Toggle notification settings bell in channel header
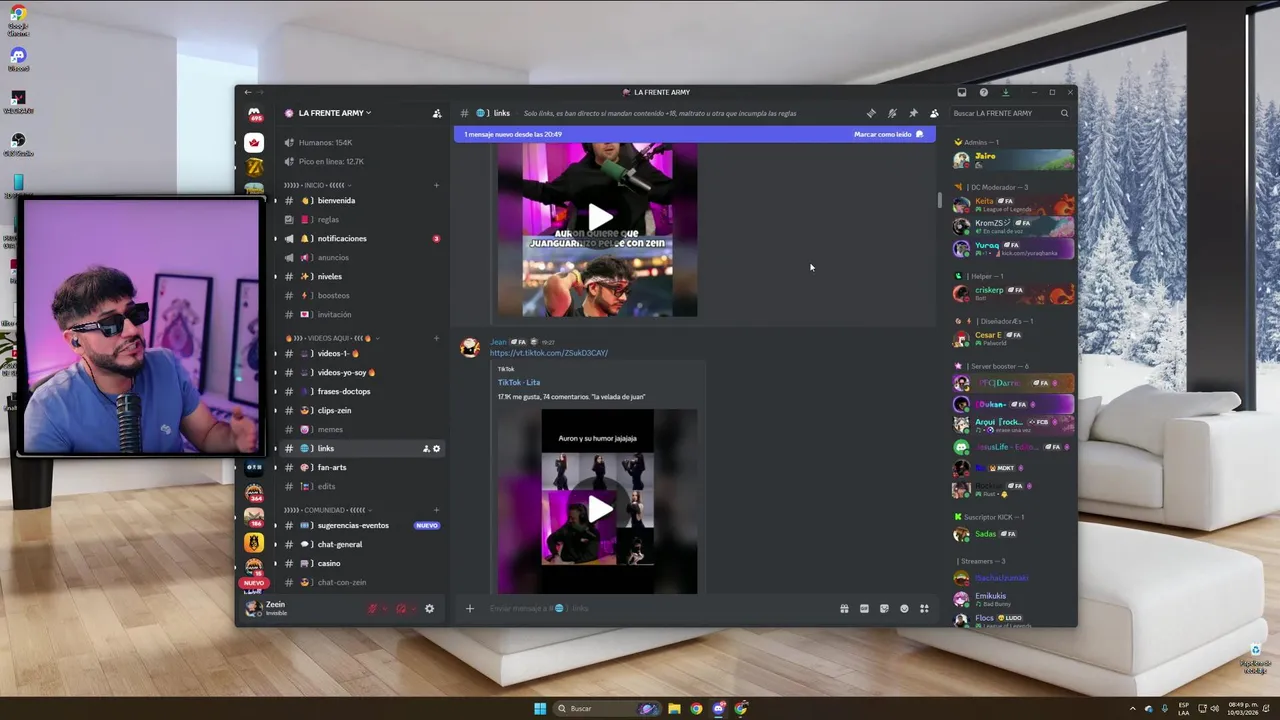 [892, 113]
